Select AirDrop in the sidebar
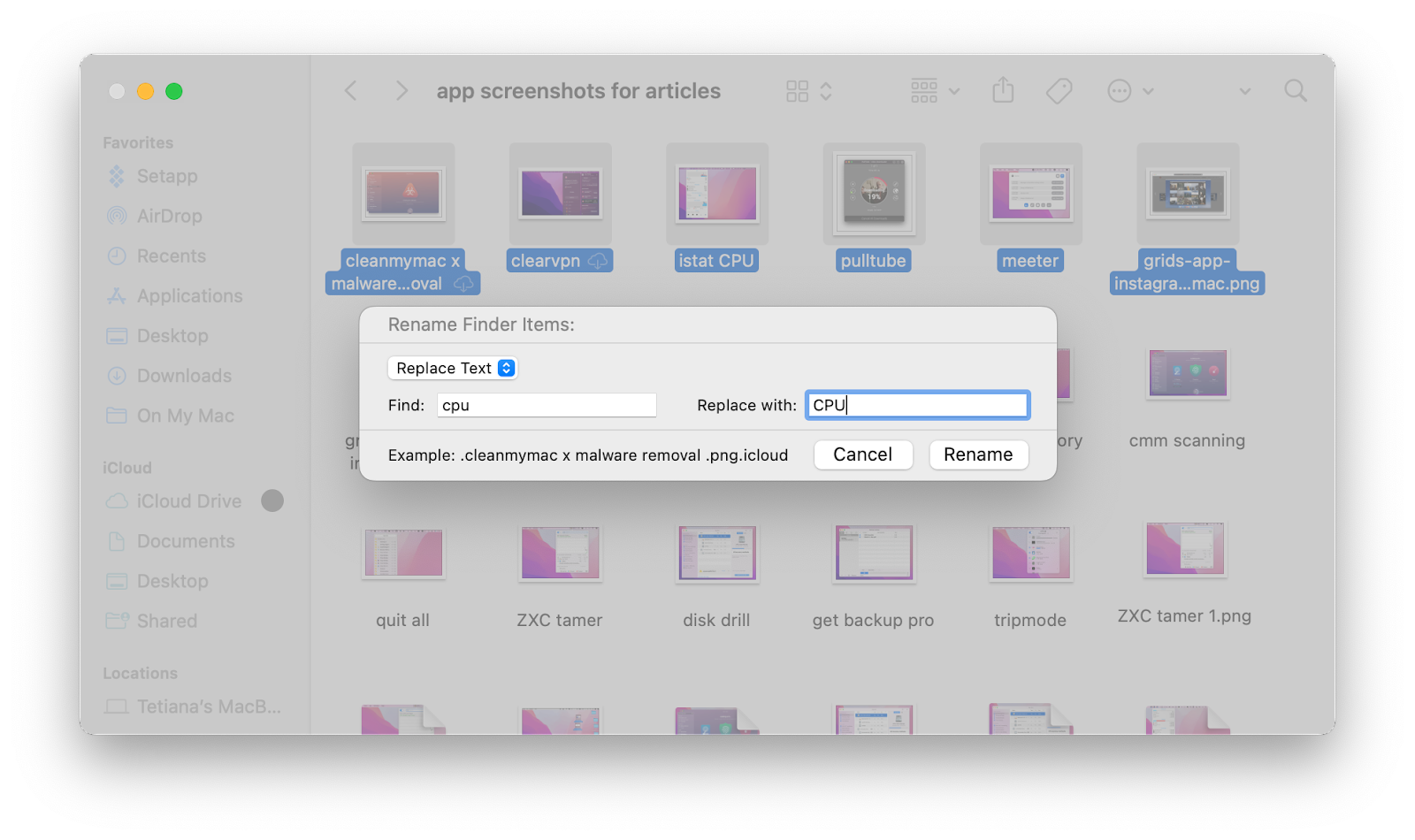This screenshot has height=840, width=1415. click(x=168, y=216)
